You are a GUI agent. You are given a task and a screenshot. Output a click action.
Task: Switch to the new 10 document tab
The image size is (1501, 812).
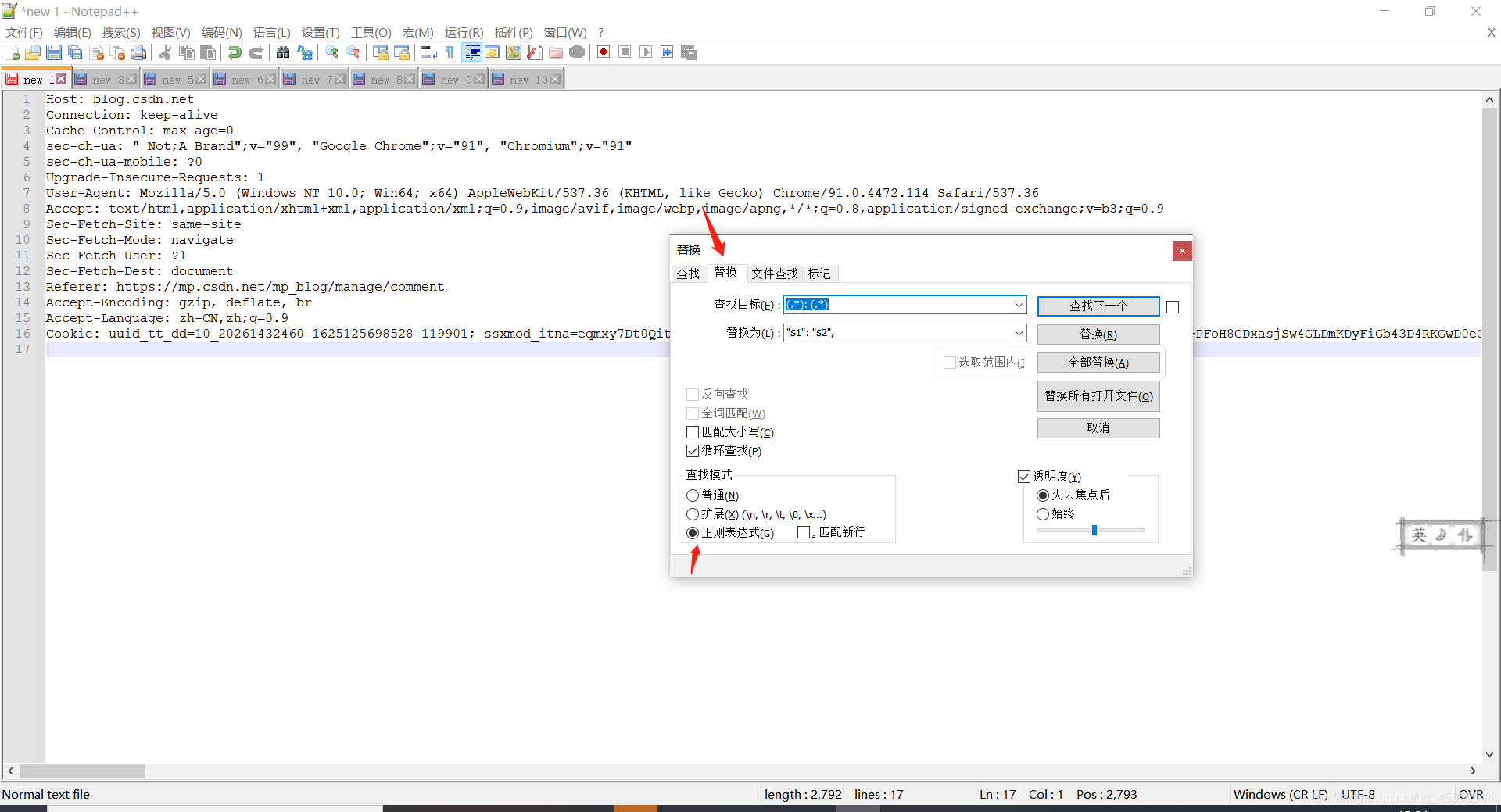526,80
